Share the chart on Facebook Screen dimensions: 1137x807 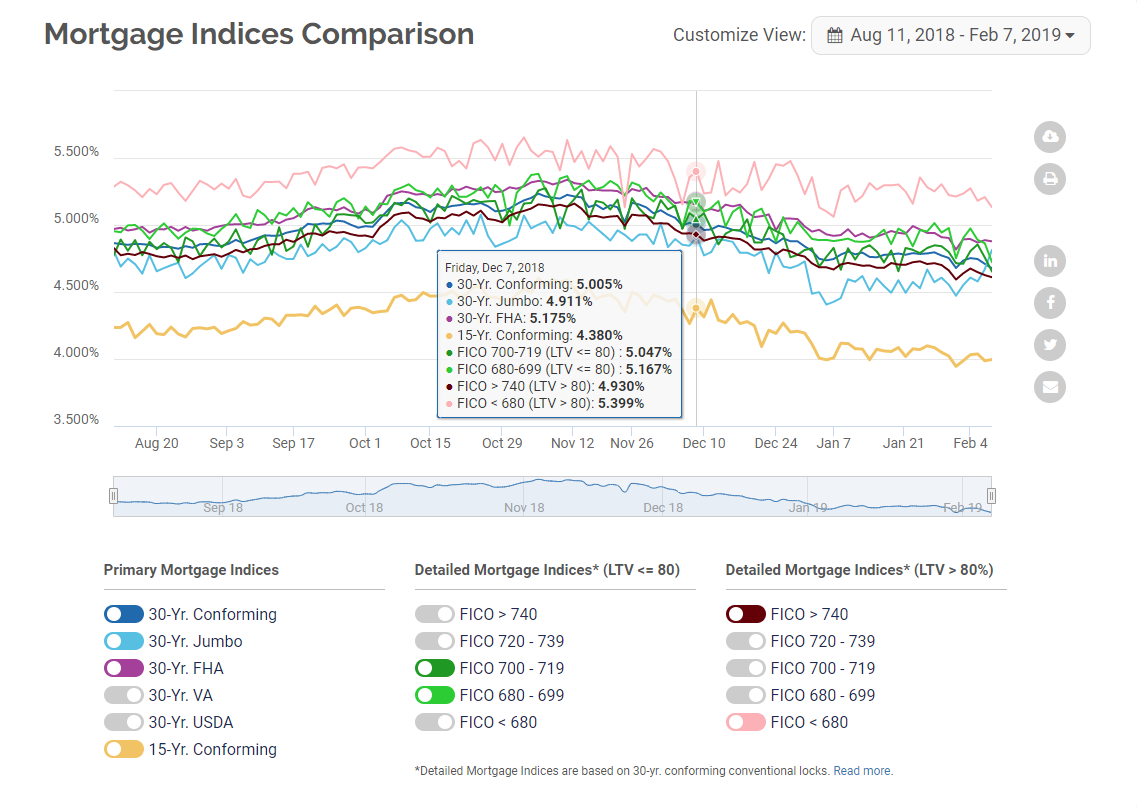pyautogui.click(x=1050, y=303)
